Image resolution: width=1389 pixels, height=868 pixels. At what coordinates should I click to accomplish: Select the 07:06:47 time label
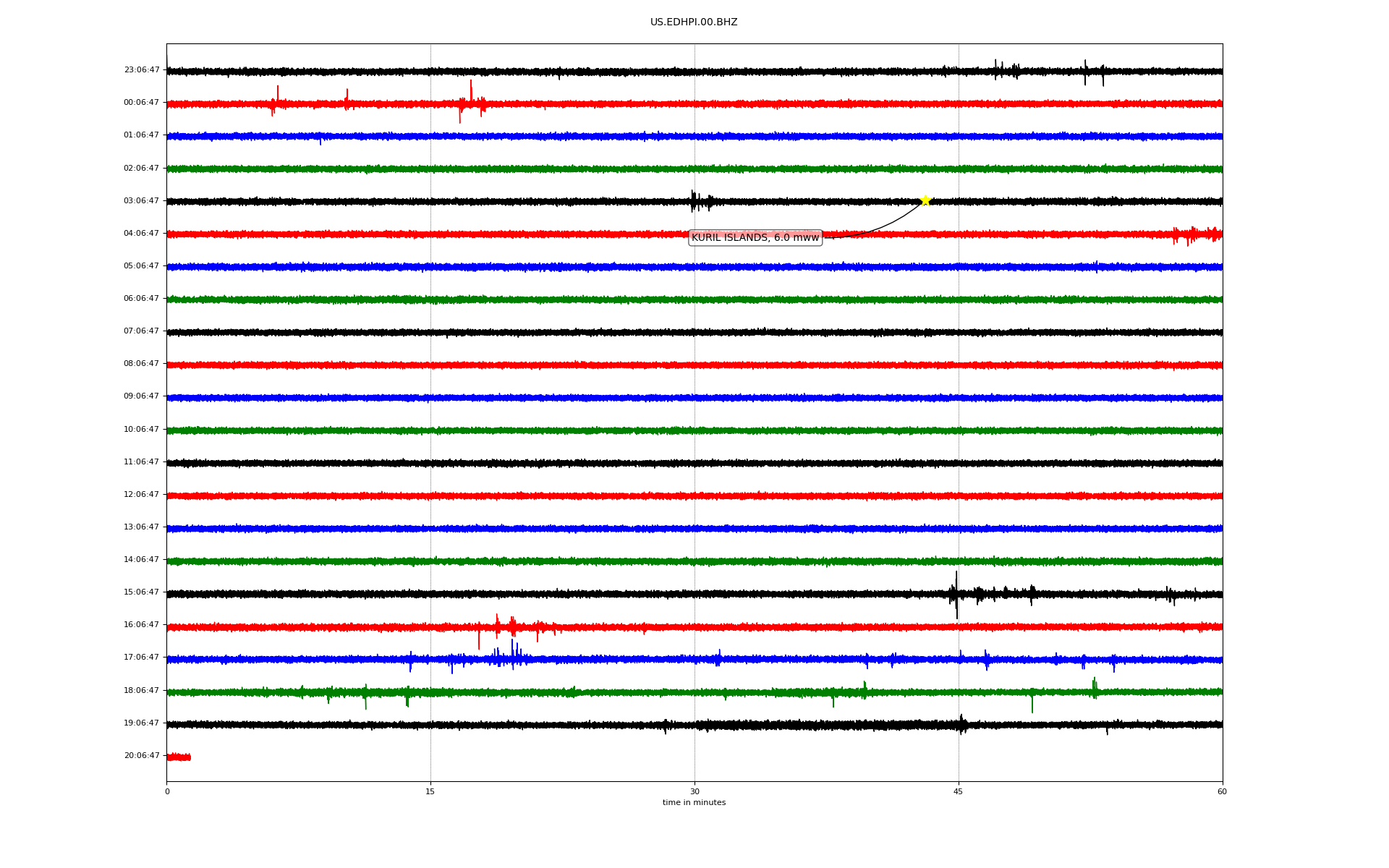142,331
